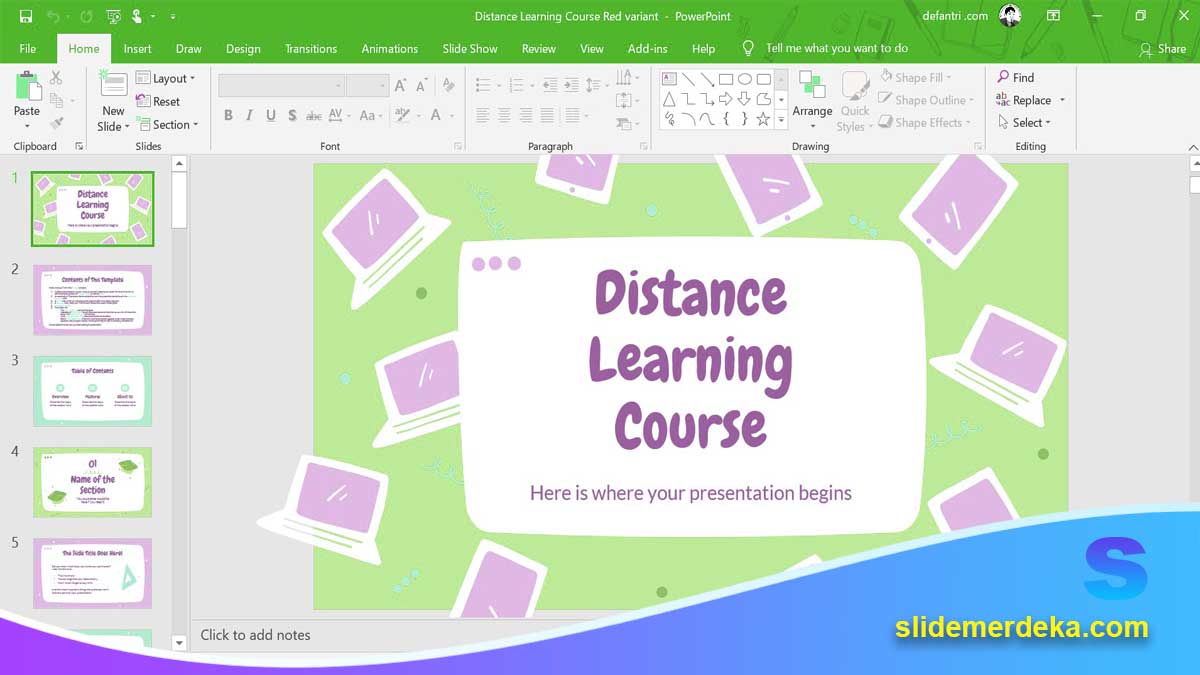
Task: Open the Arrange dropdown menu
Action: pyautogui.click(x=812, y=101)
